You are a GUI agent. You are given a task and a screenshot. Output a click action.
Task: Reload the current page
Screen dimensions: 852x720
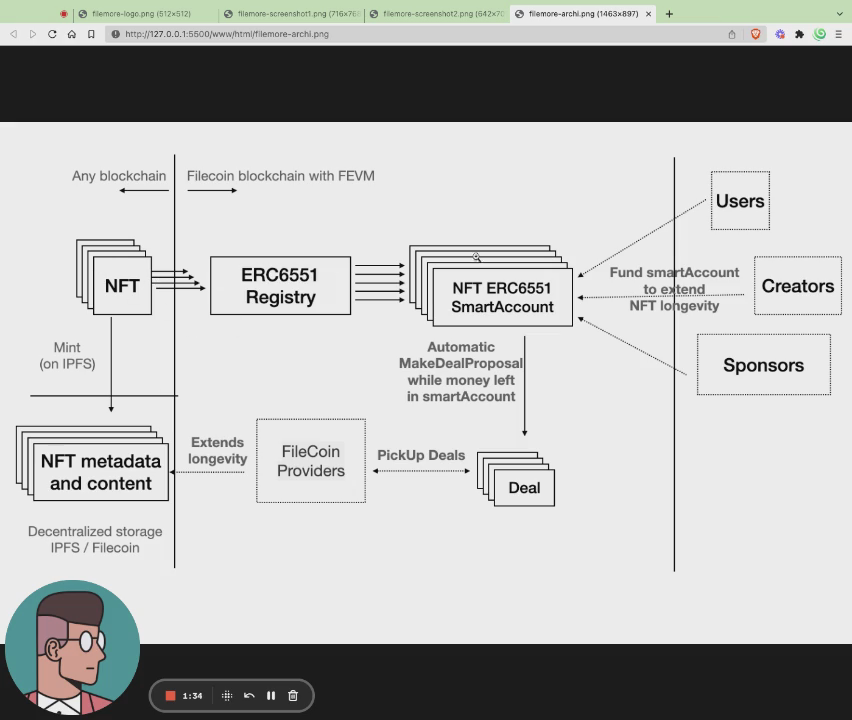(52, 34)
